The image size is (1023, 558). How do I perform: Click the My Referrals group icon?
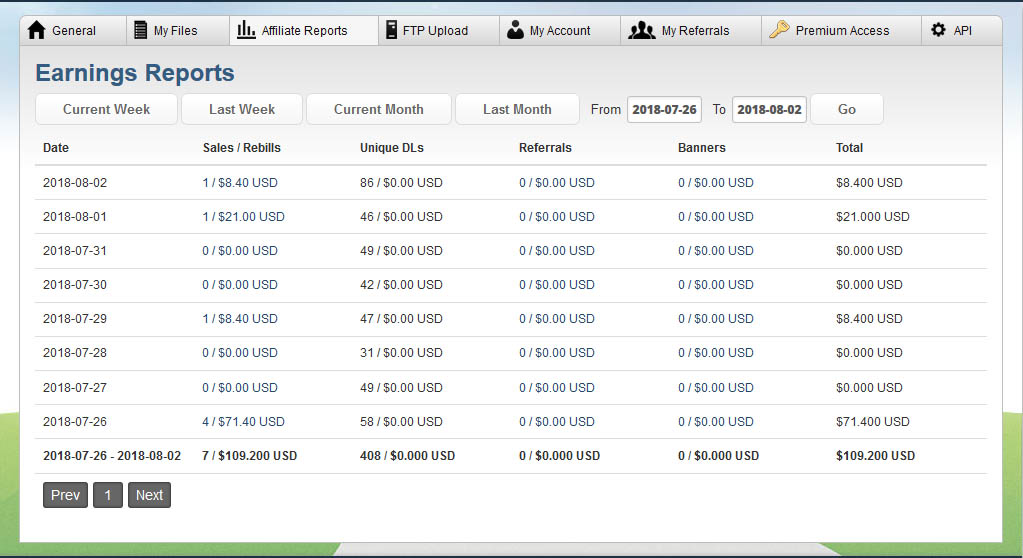641,30
